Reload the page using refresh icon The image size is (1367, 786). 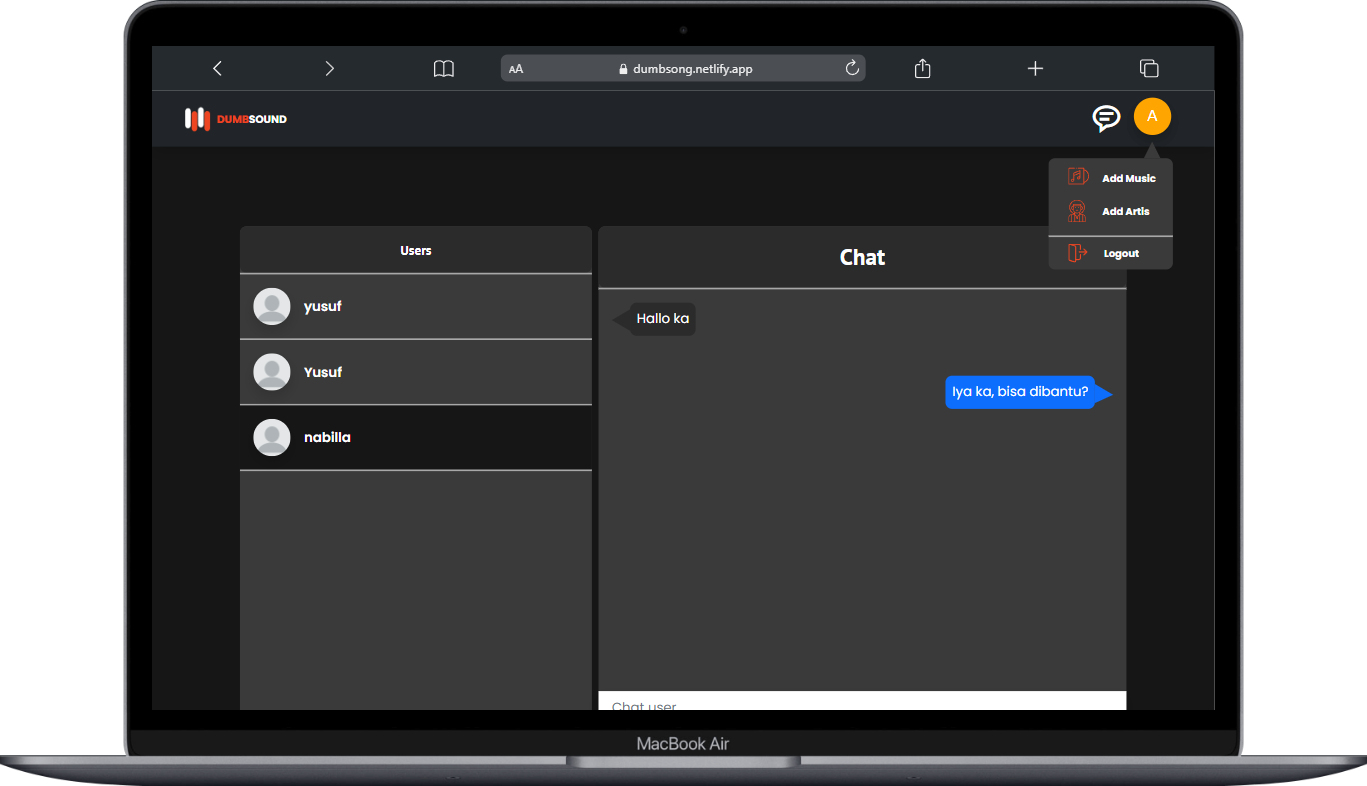tap(852, 68)
